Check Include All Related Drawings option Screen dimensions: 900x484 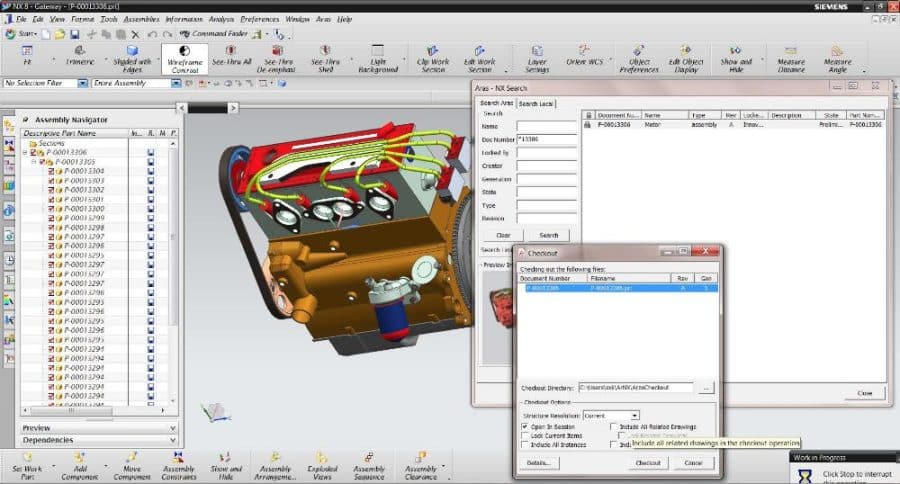614,427
